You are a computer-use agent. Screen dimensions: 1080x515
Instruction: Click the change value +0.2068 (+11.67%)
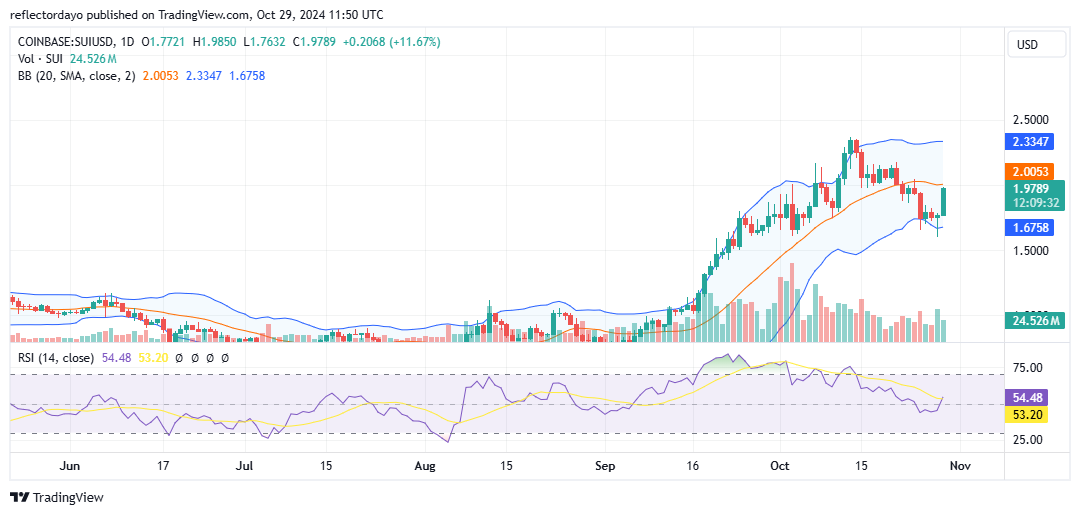(392, 42)
